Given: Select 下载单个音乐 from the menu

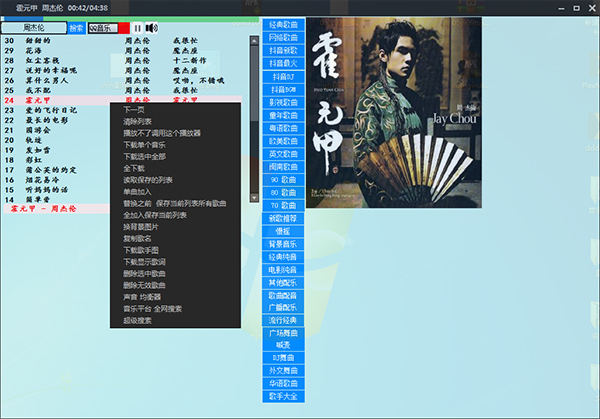Looking at the screenshot, I should (x=144, y=145).
